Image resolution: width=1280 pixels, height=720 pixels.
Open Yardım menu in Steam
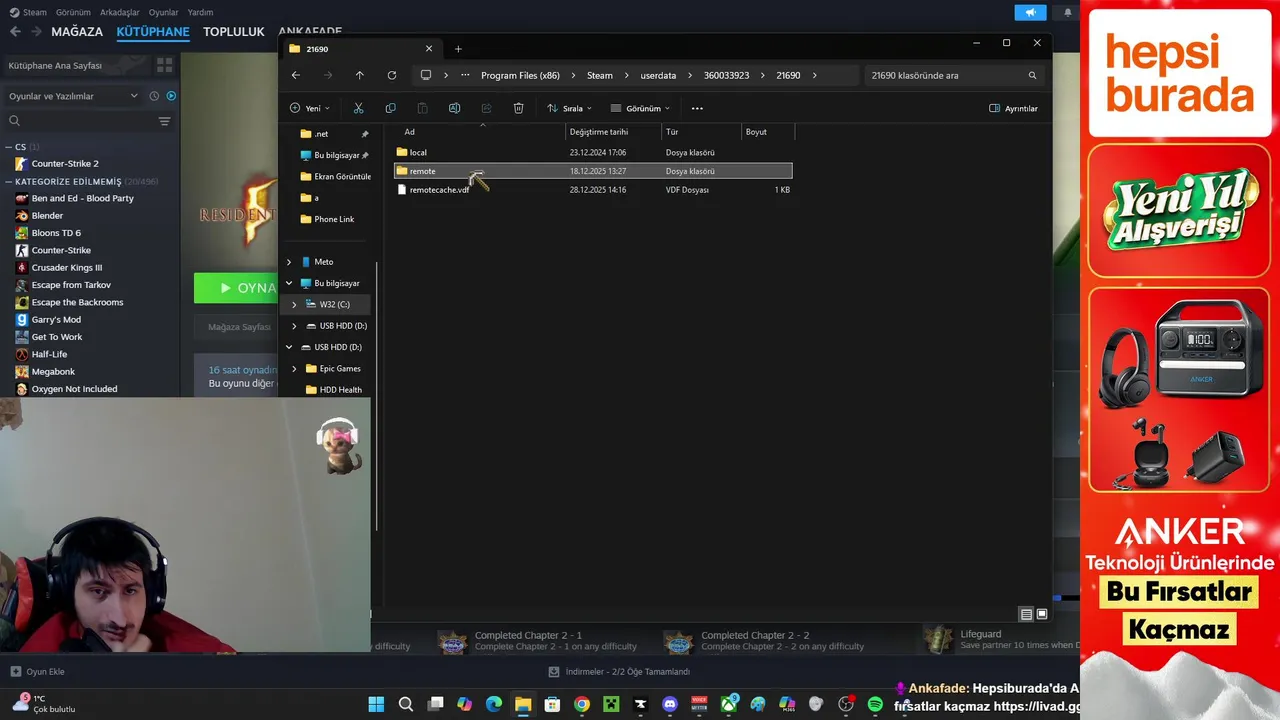point(200,12)
